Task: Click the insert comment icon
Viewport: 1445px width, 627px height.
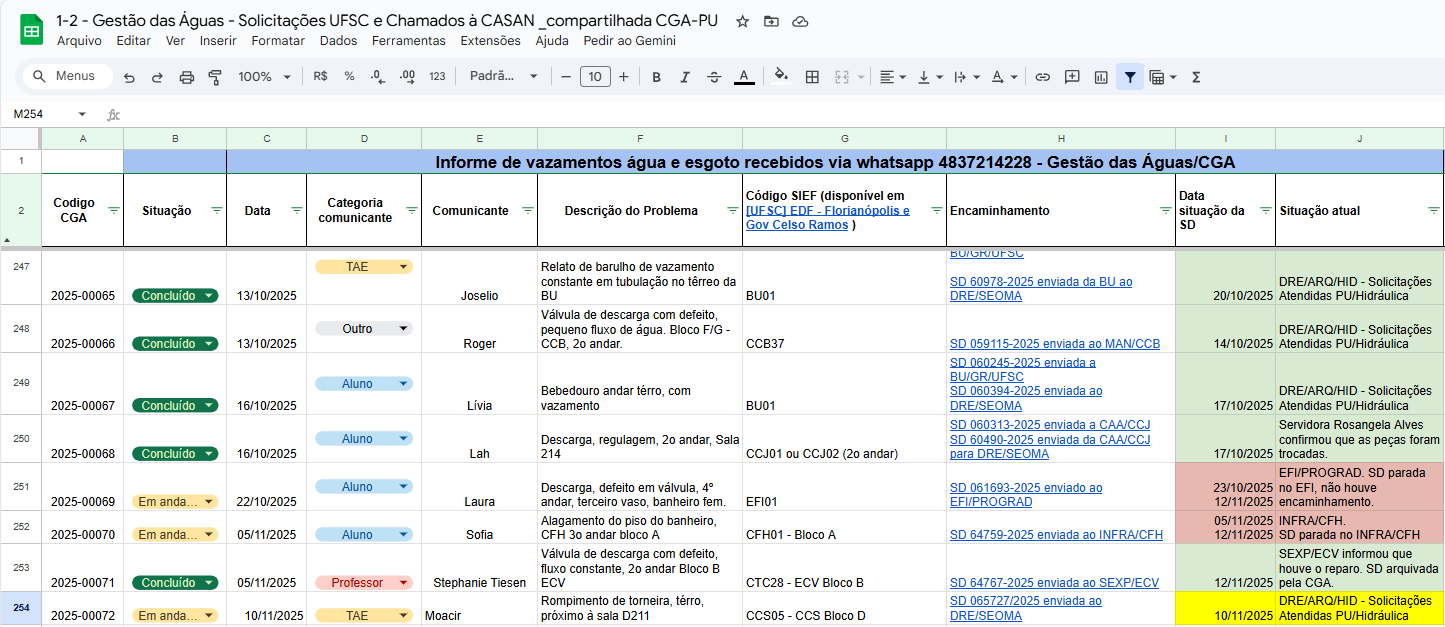Action: pyautogui.click(x=1071, y=76)
